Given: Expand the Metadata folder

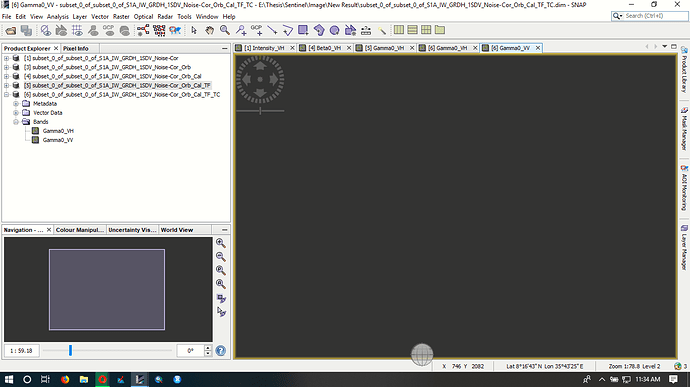Looking at the screenshot, I should (x=16, y=104).
